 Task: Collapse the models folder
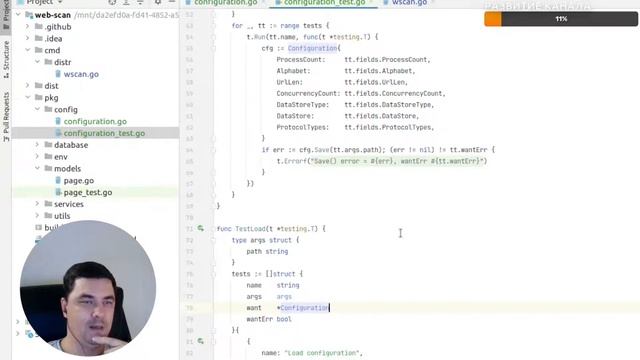[37, 169]
